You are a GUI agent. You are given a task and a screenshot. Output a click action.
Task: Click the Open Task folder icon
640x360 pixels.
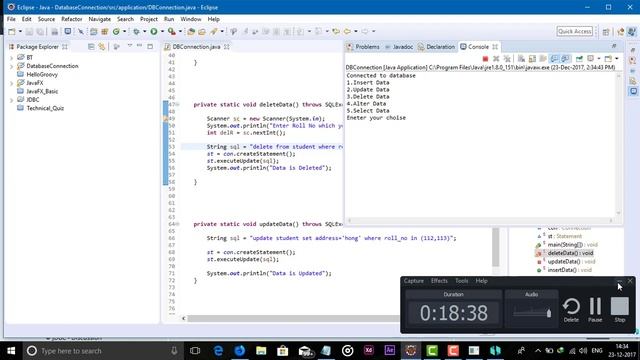pos(202,31)
